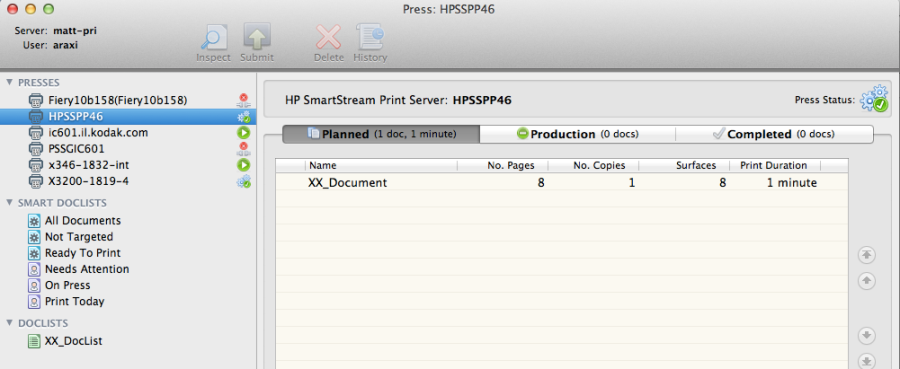900x369 pixels.
Task: Click the On Press list icon
Action: point(34,285)
